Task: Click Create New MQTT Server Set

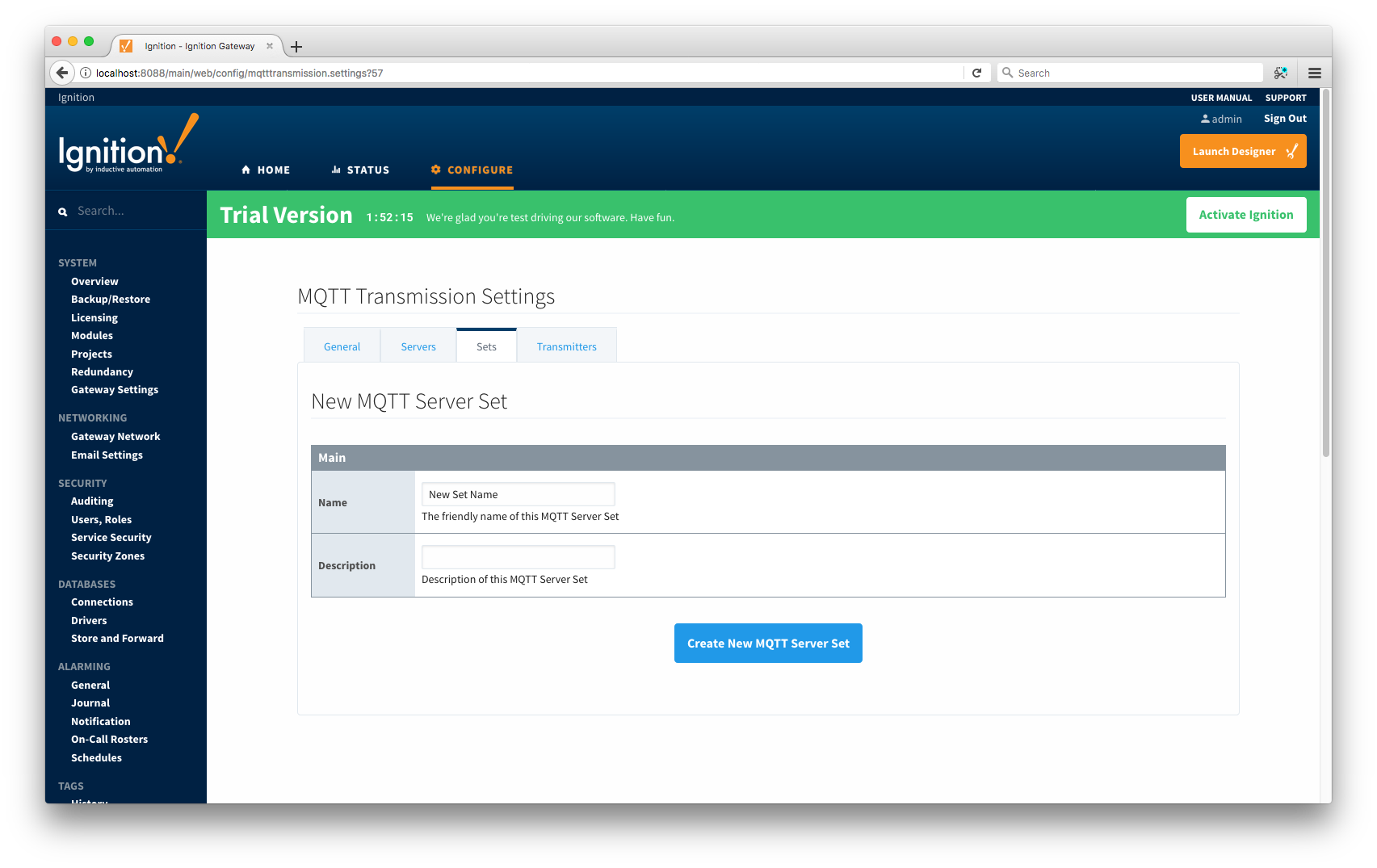Action: pos(768,643)
